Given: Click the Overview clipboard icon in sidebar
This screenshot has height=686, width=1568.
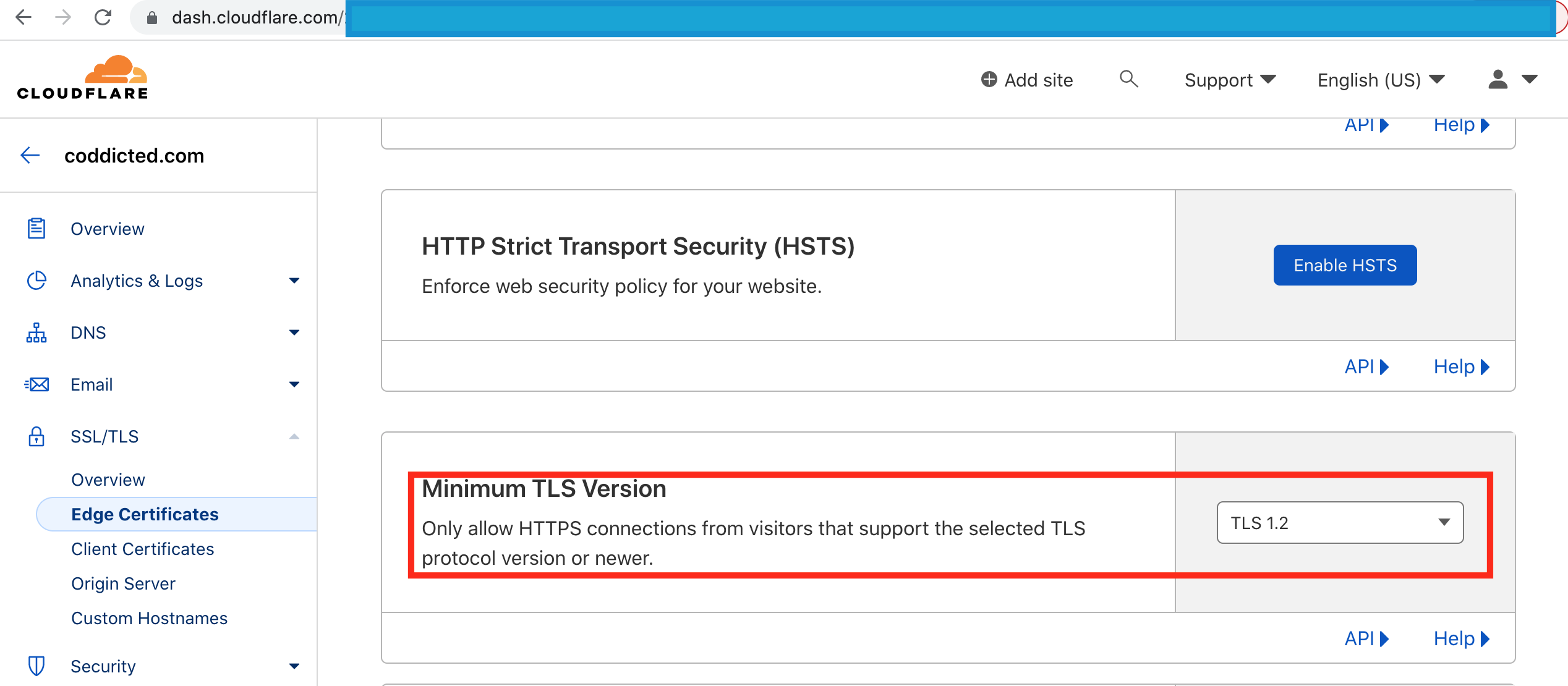Looking at the screenshot, I should [x=36, y=229].
